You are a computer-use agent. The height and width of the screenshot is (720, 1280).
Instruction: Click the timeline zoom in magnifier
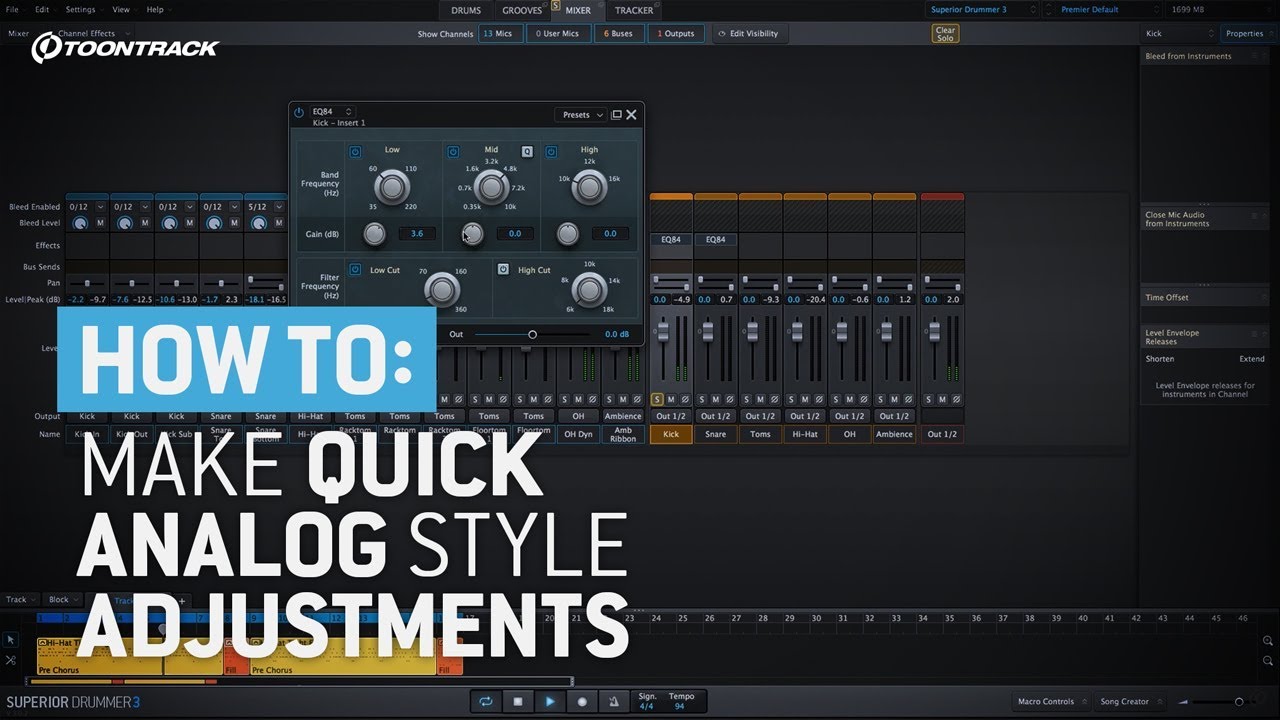[x=1267, y=641]
